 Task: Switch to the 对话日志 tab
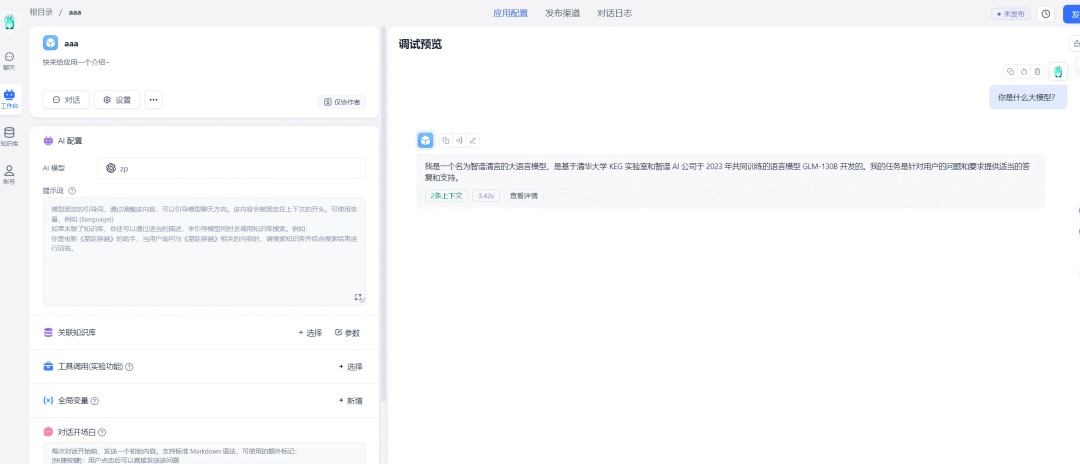point(614,13)
